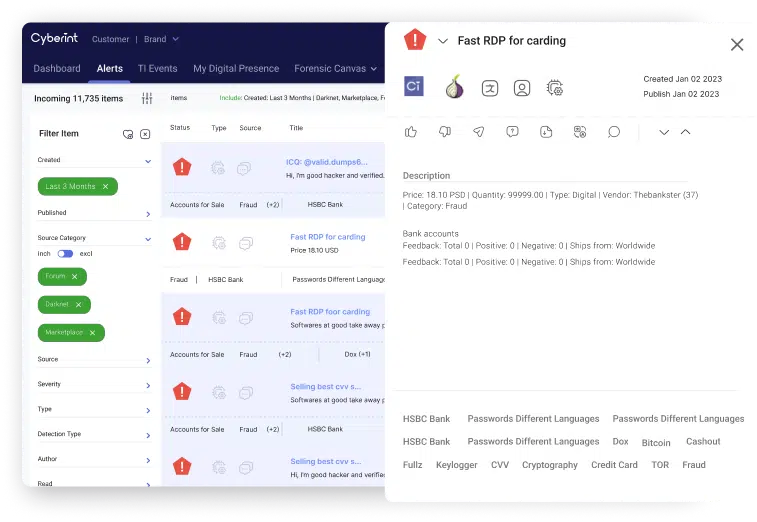Open the Fast RDP foor carding link

click(330, 311)
